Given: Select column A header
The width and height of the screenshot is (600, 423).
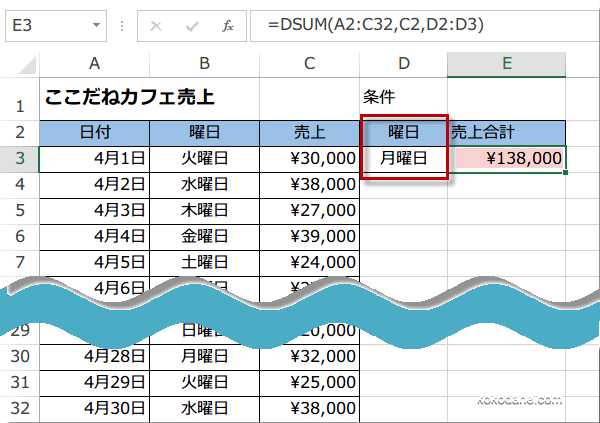Looking at the screenshot, I should pyautogui.click(x=95, y=64).
